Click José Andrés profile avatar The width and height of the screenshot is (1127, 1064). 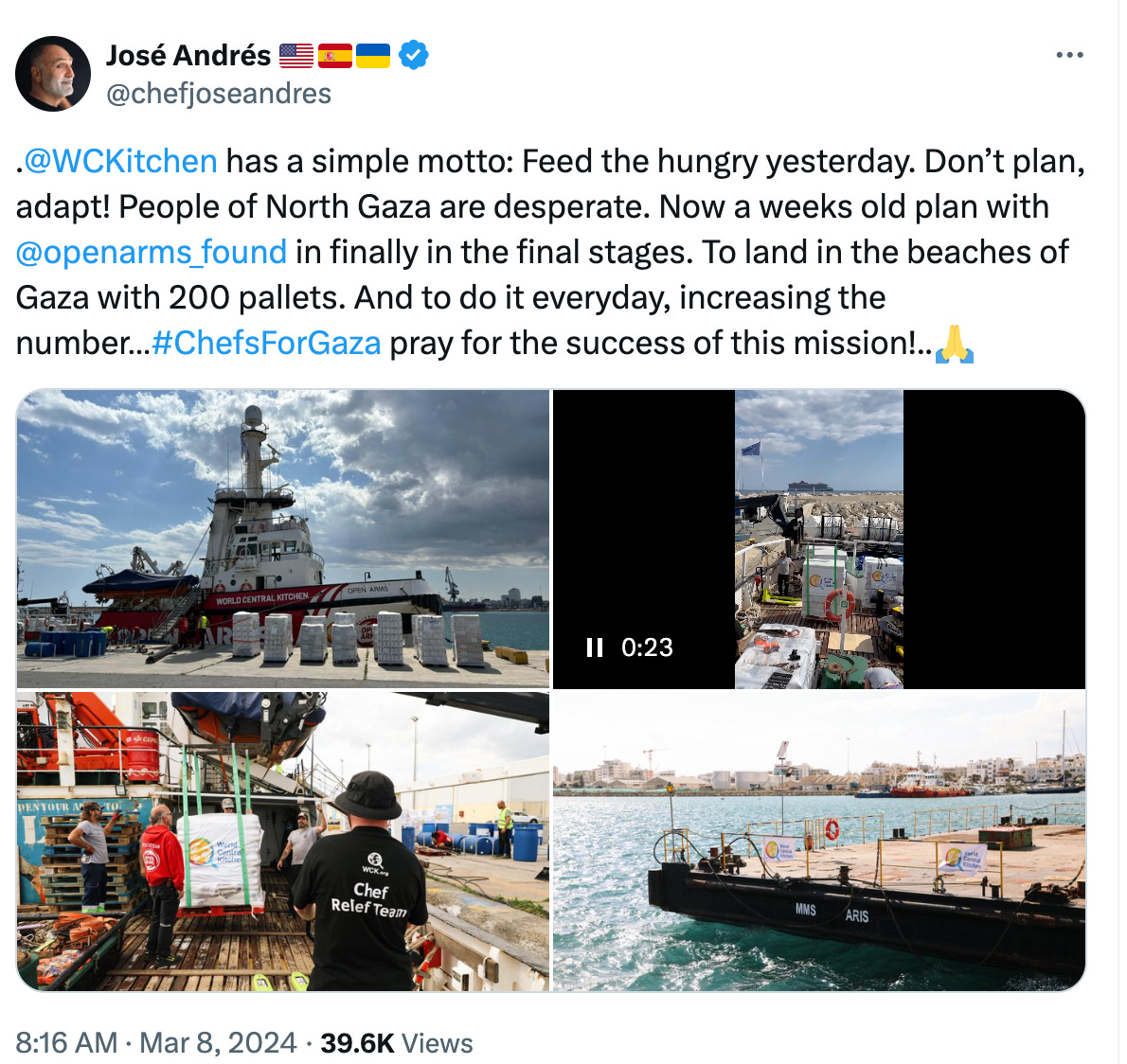pyautogui.click(x=53, y=73)
